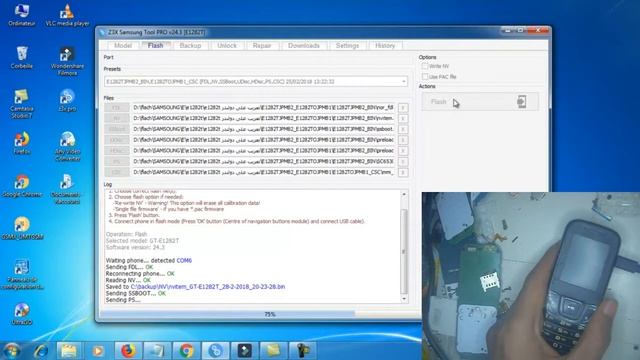Screen dimensions: 640x360
Task: Enable the Write NV checkbox
Action: 425,66
